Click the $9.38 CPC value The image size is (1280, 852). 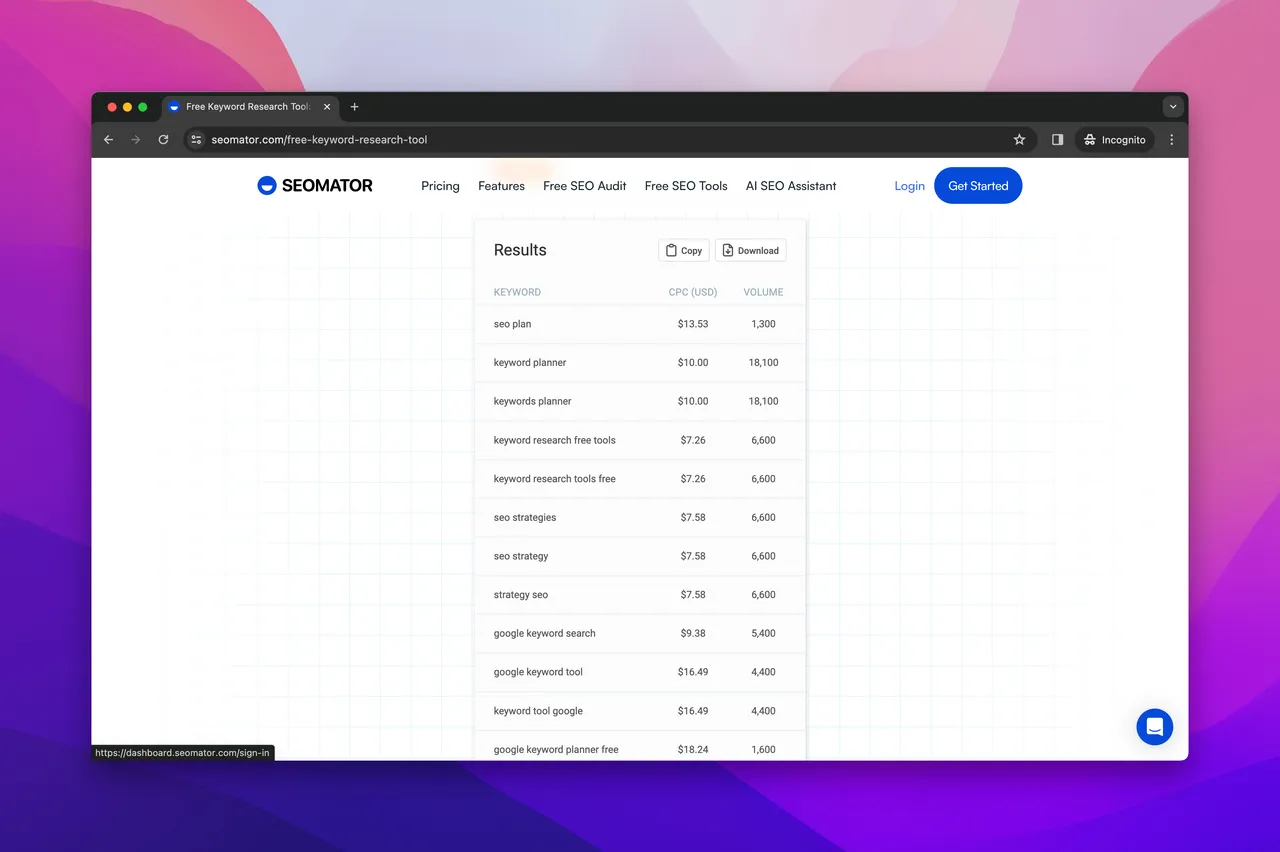click(693, 634)
